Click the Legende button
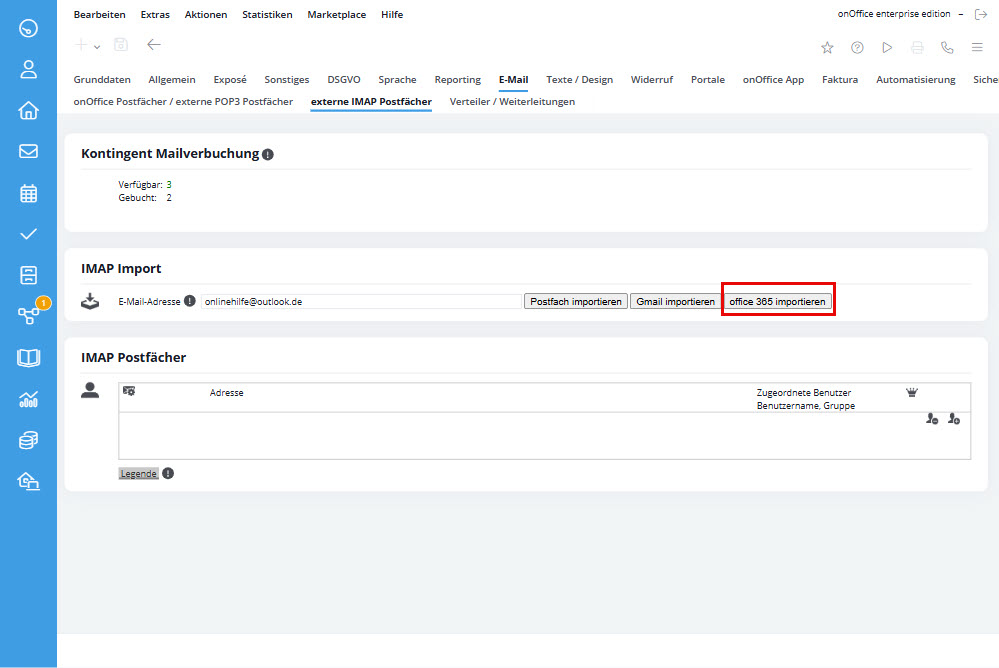Screen dimensions: 999x668 point(138,474)
